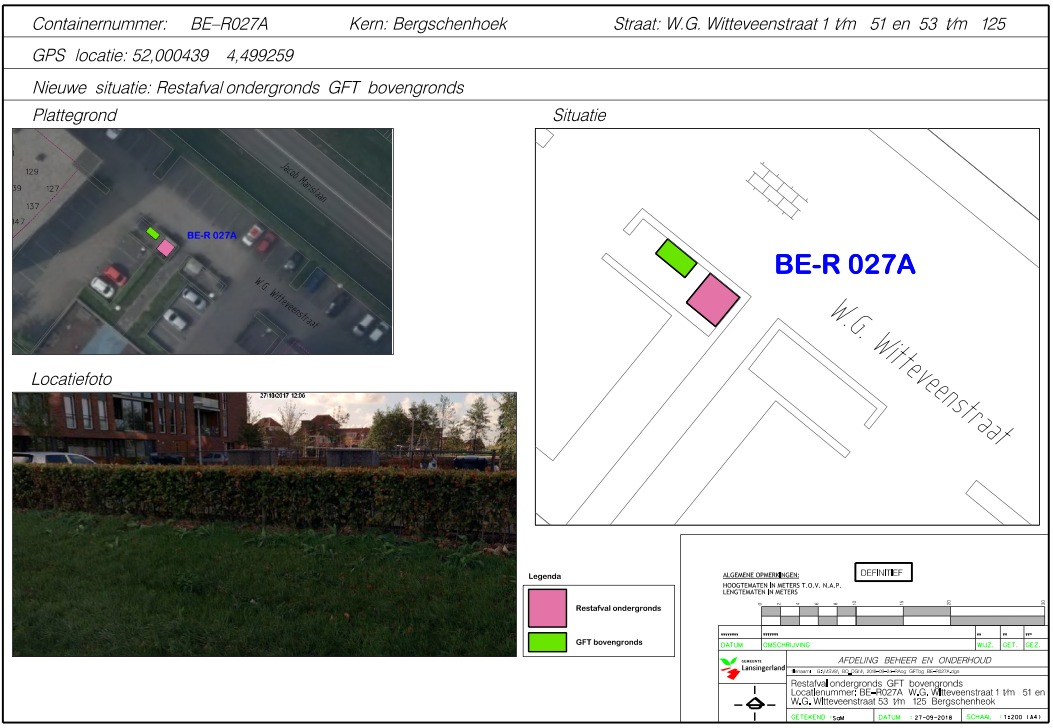
Task: Click the pink Restafval ondergronds legend swatch
Action: tap(547, 608)
